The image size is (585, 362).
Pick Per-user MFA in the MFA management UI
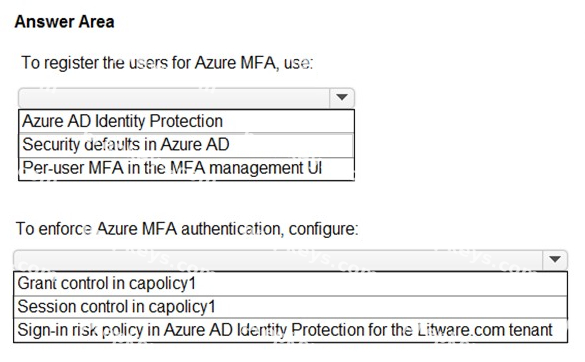[186, 168]
